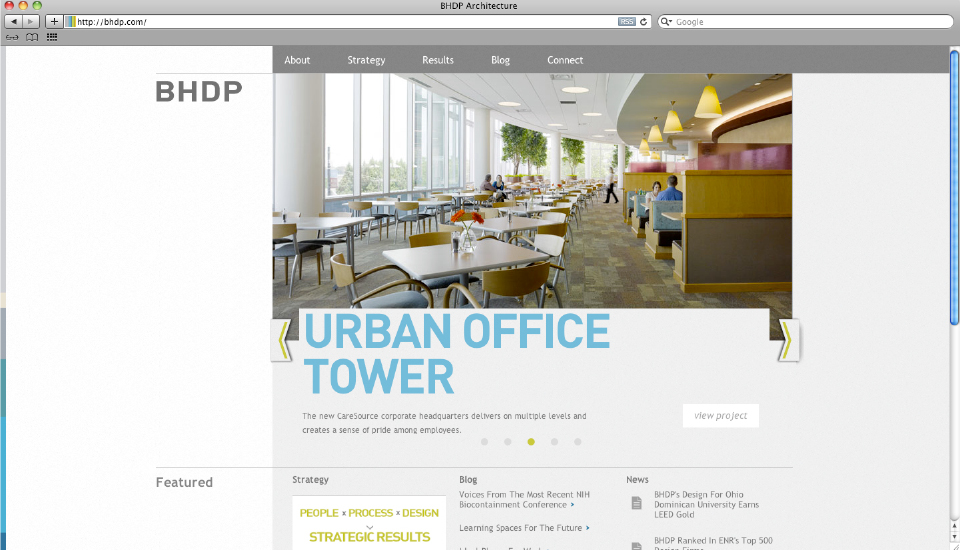This screenshot has height=550, width=960.
Task: Open the Google search magnifier dropdown
Action: click(x=667, y=21)
